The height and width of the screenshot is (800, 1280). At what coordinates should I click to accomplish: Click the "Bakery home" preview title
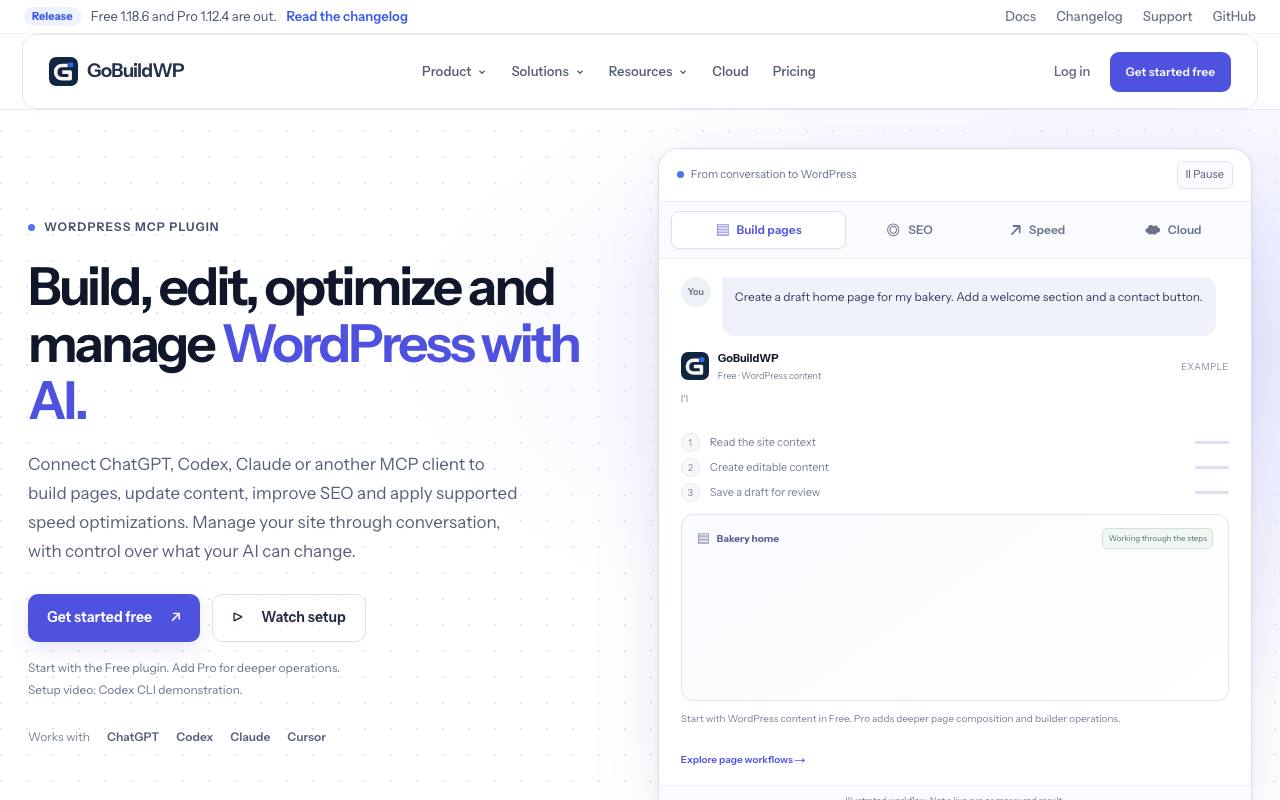point(747,538)
